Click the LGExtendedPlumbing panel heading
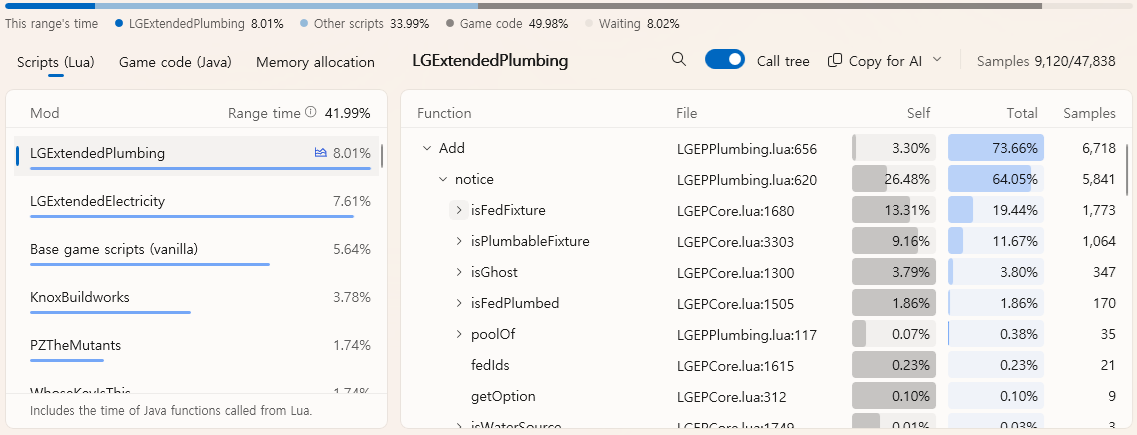The image size is (1137, 435). coord(489,61)
